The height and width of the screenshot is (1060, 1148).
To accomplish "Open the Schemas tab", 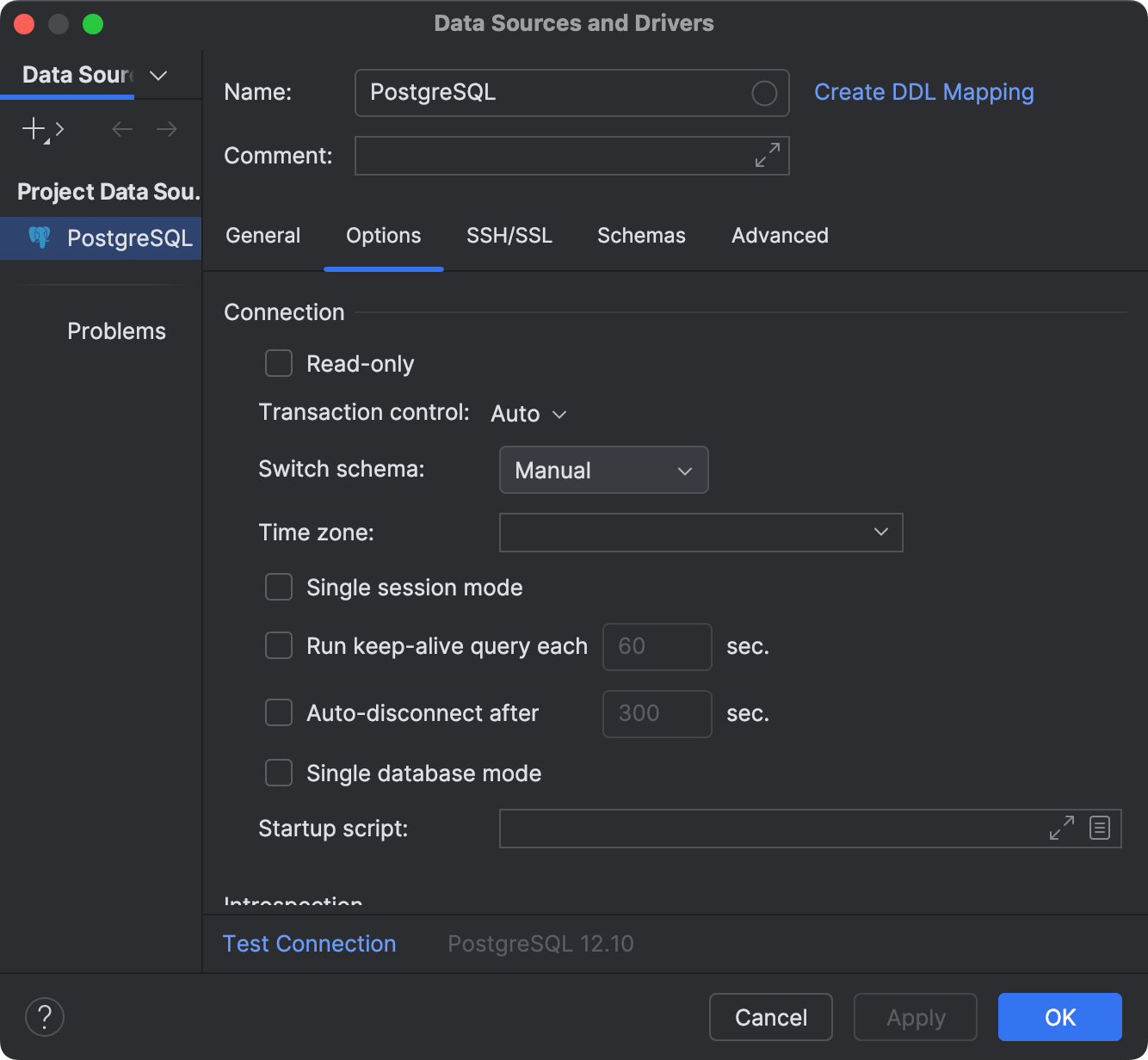I will pos(641,235).
